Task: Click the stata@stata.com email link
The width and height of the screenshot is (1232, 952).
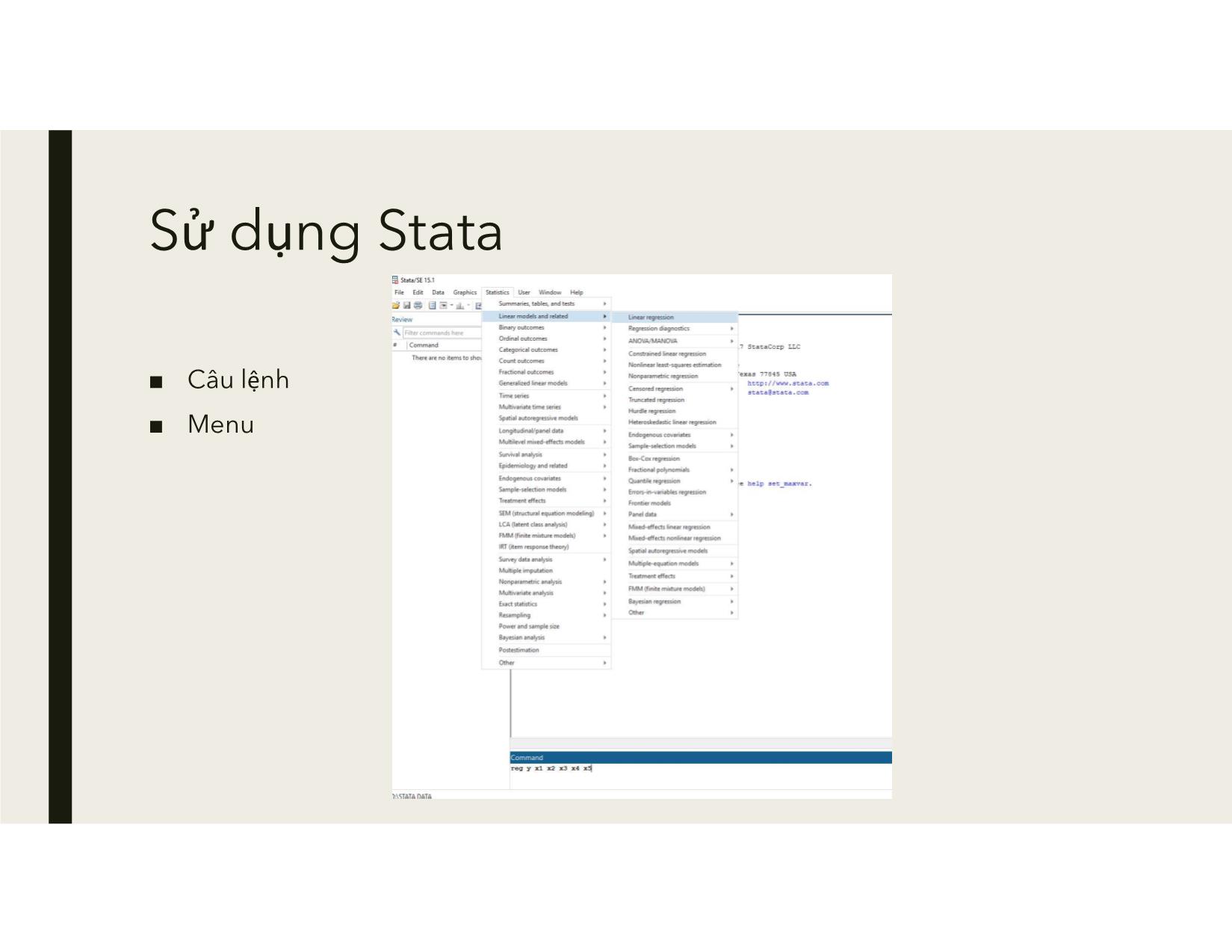Action: click(778, 392)
